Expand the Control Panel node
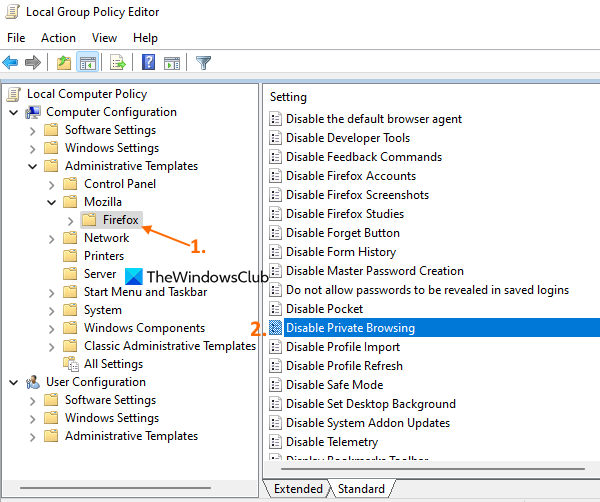 tap(52, 185)
